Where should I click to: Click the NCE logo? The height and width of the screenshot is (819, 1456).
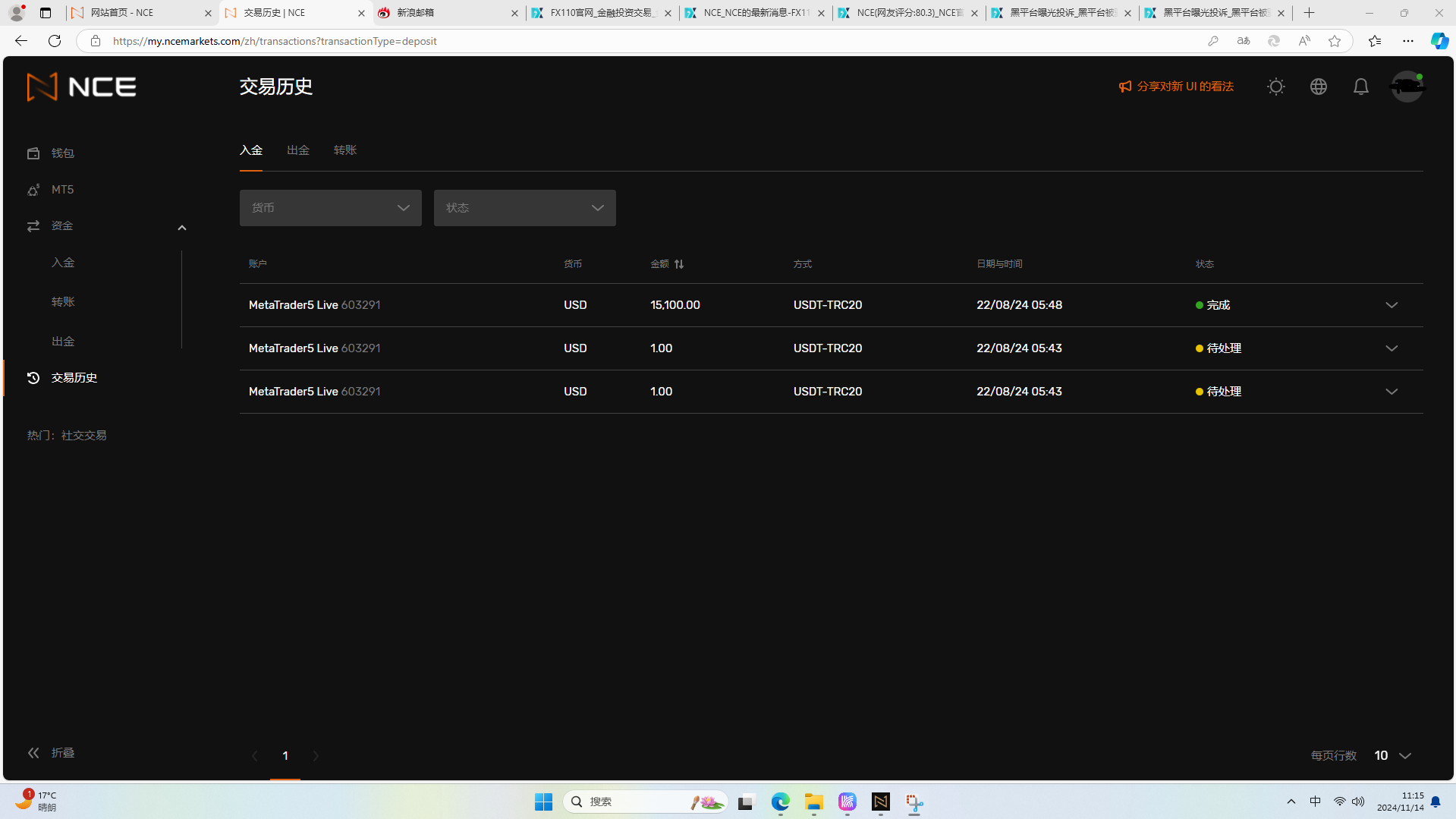82,87
